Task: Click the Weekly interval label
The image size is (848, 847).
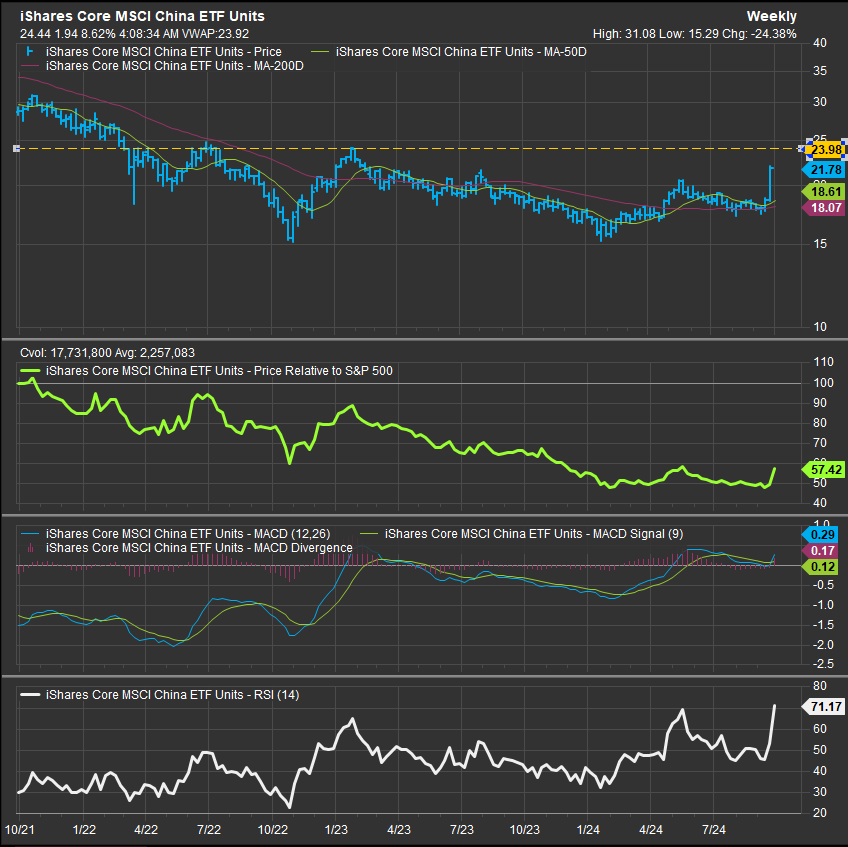Action: [x=772, y=16]
